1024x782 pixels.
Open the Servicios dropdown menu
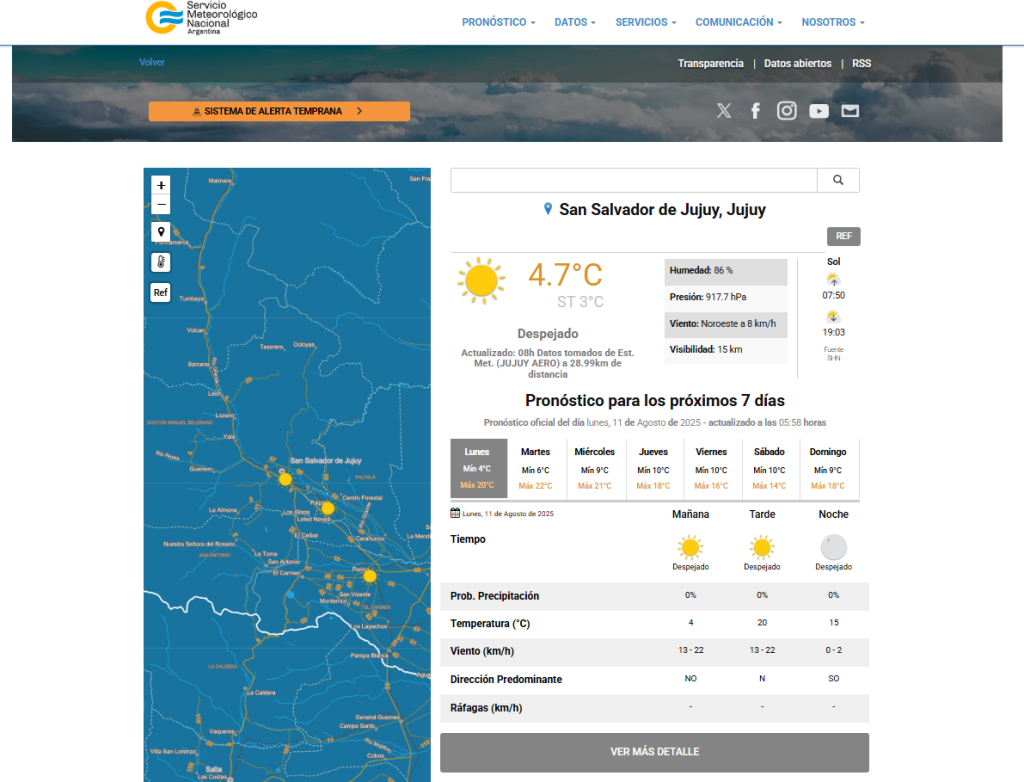pos(645,22)
